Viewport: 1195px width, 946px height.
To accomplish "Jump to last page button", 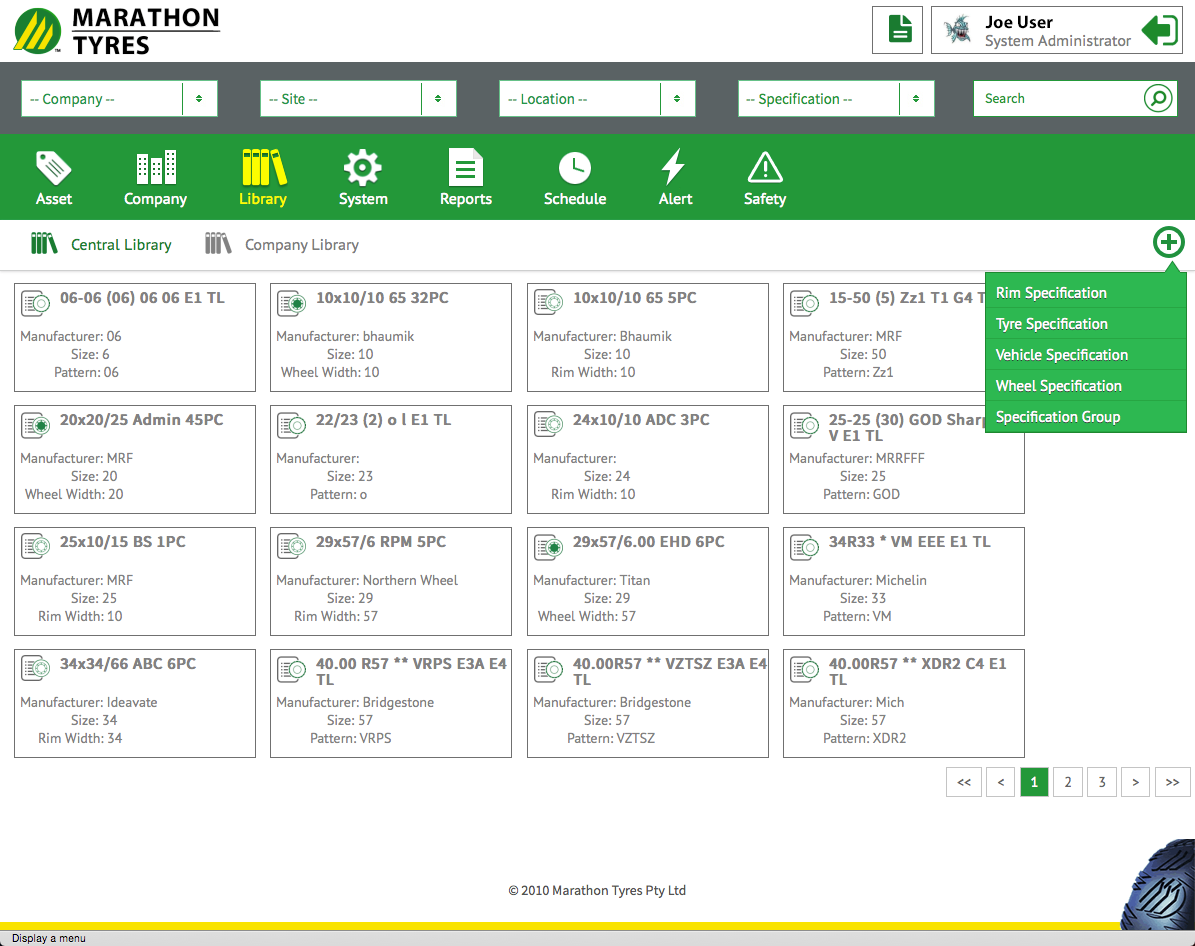I will tap(1172, 782).
